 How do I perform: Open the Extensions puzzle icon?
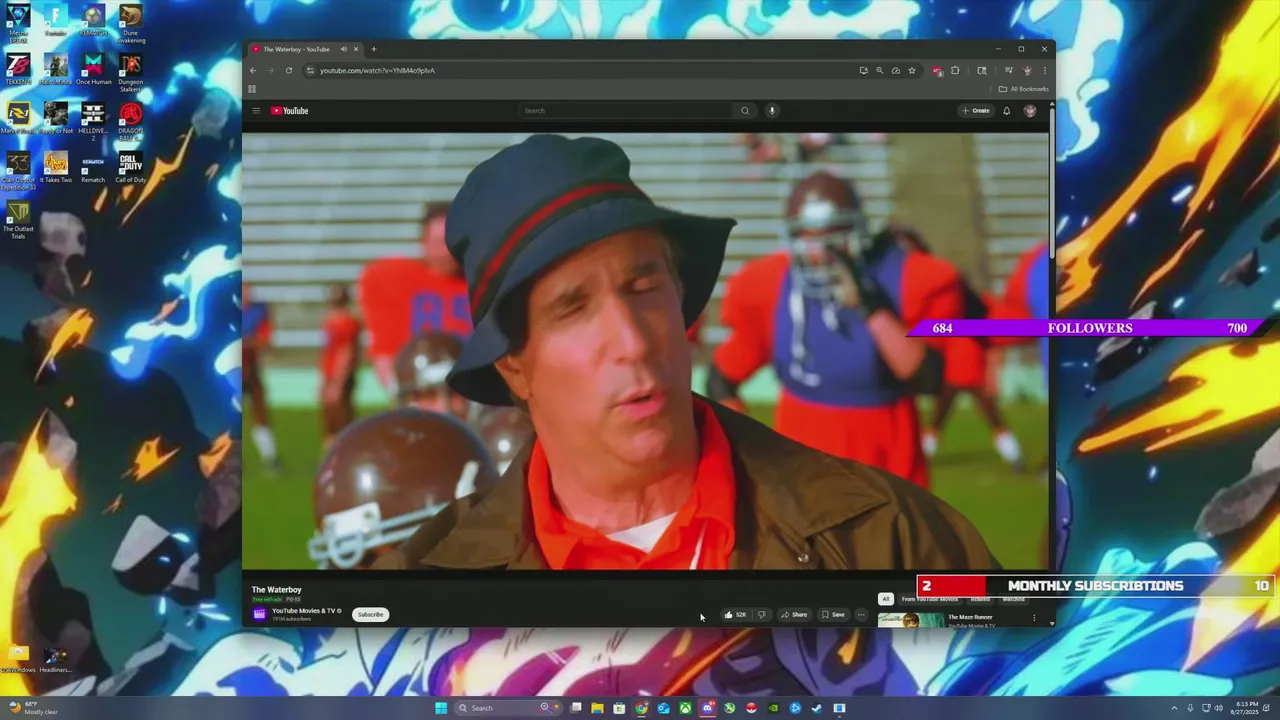(955, 70)
